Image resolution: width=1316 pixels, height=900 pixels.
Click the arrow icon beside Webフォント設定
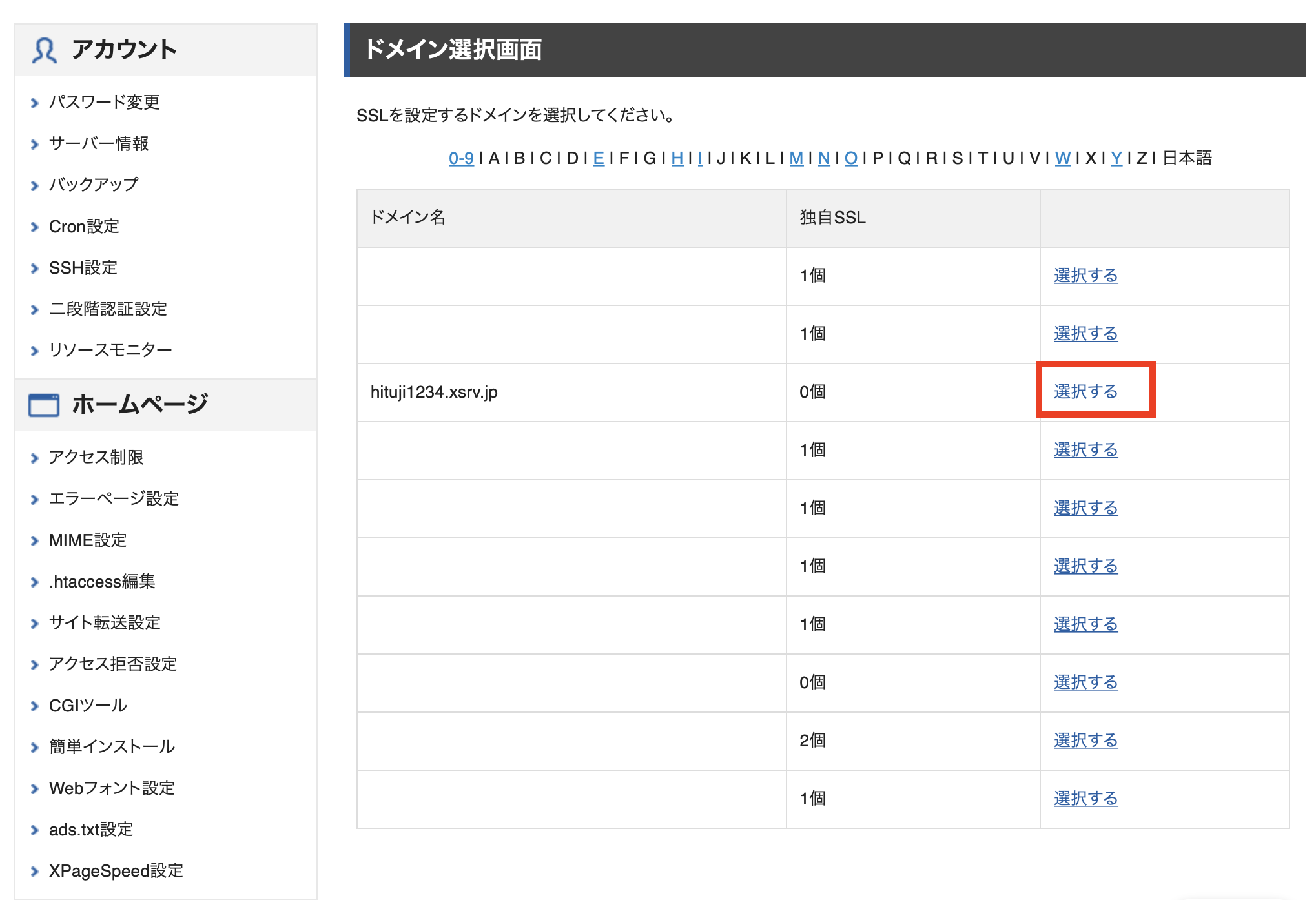tap(35, 788)
